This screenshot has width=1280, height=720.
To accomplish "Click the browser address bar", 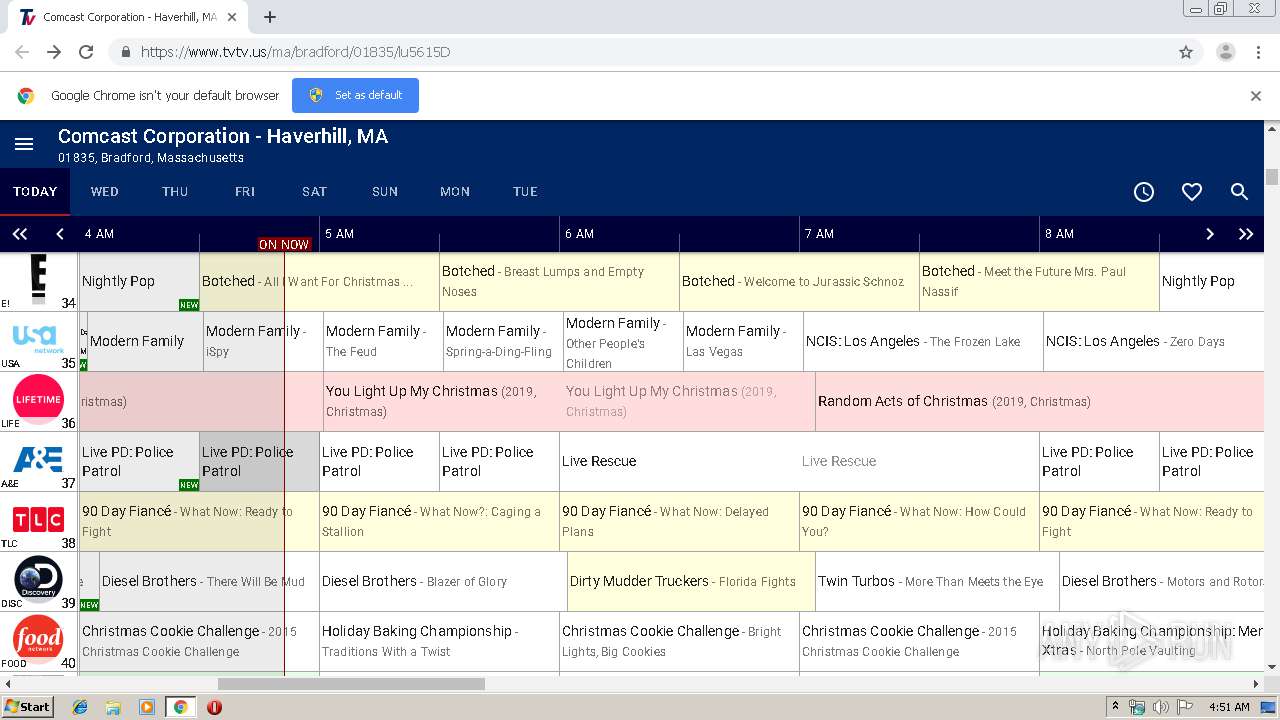I will (x=640, y=52).
